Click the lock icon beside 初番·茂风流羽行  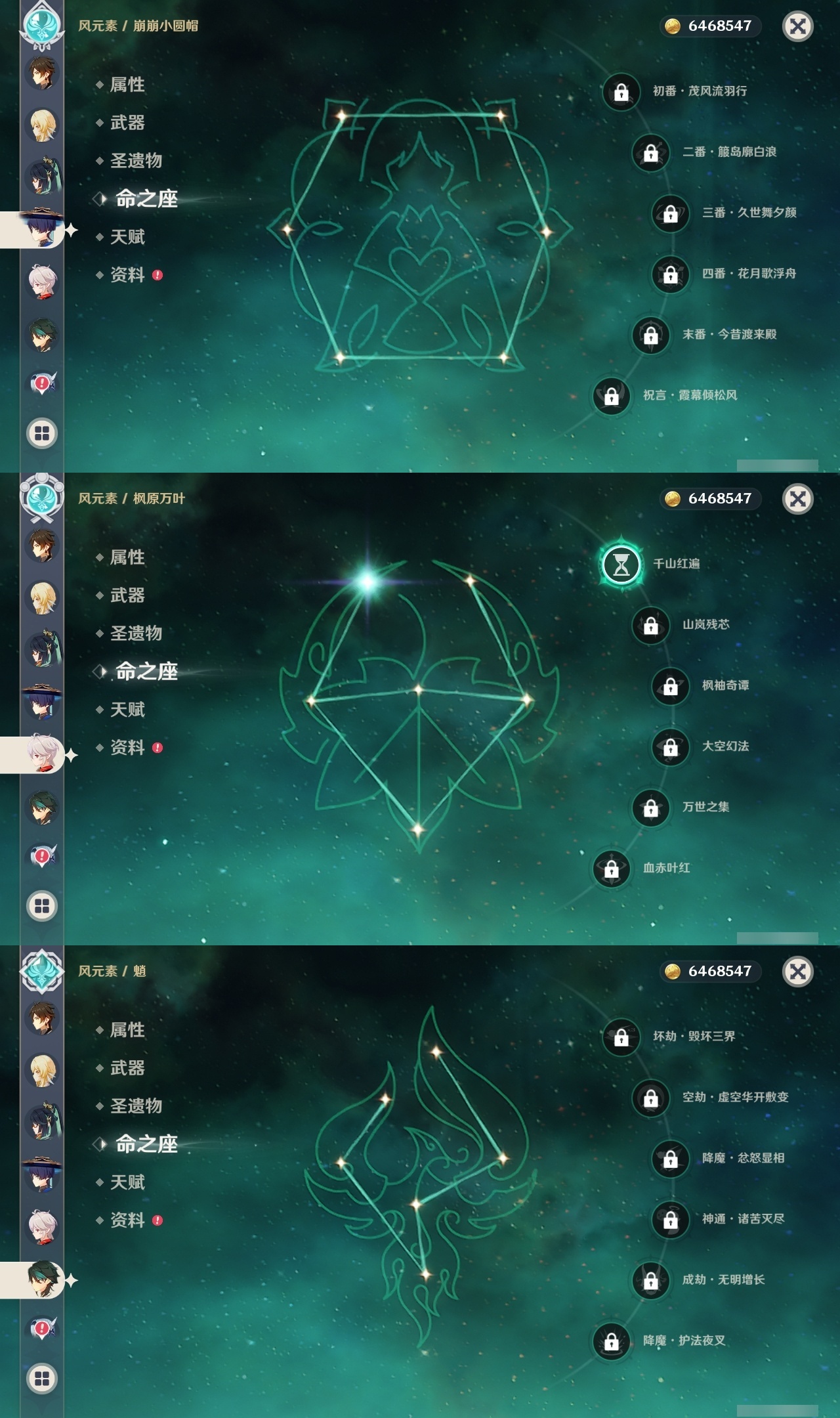coord(621,92)
